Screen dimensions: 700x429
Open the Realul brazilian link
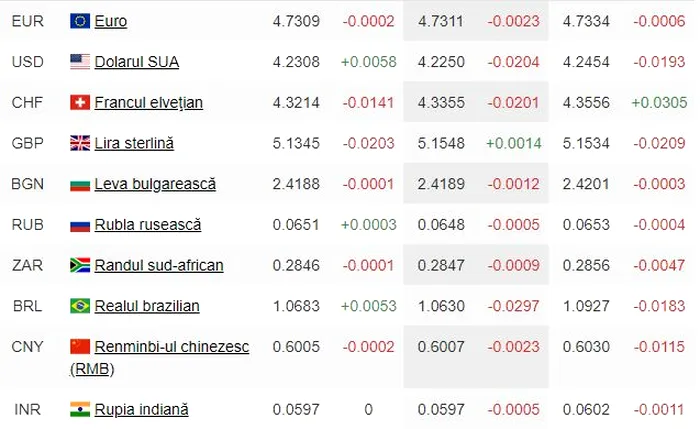click(x=147, y=306)
